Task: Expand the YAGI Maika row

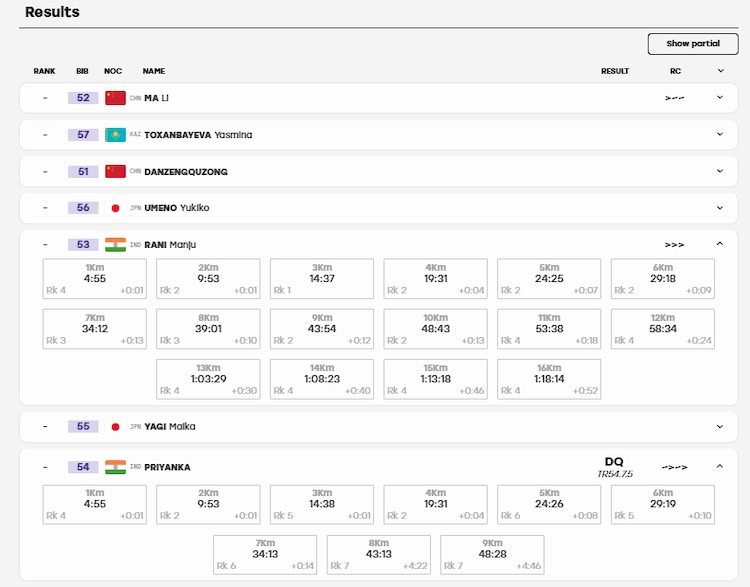Action: 720,427
